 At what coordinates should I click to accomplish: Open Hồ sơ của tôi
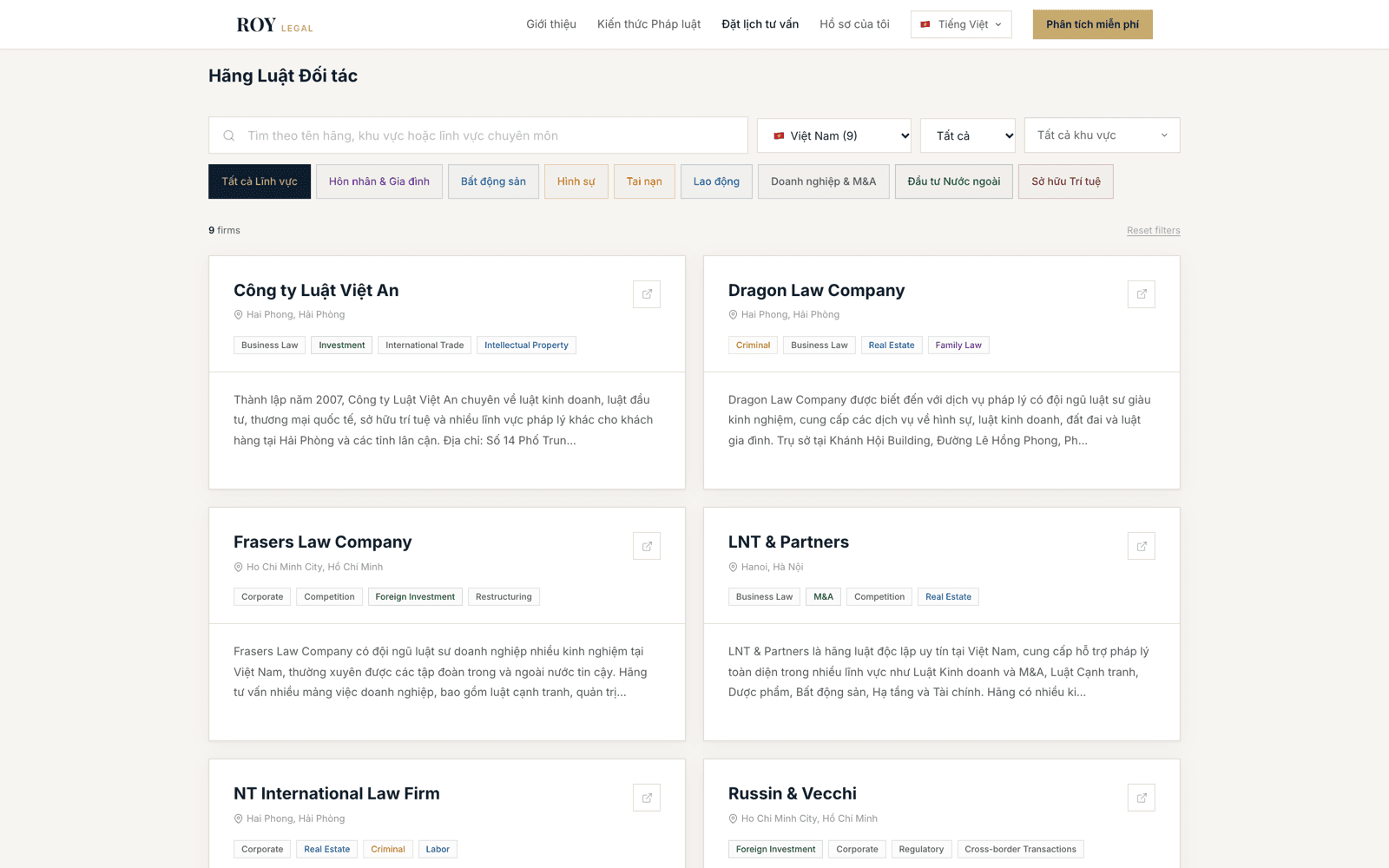(x=854, y=24)
